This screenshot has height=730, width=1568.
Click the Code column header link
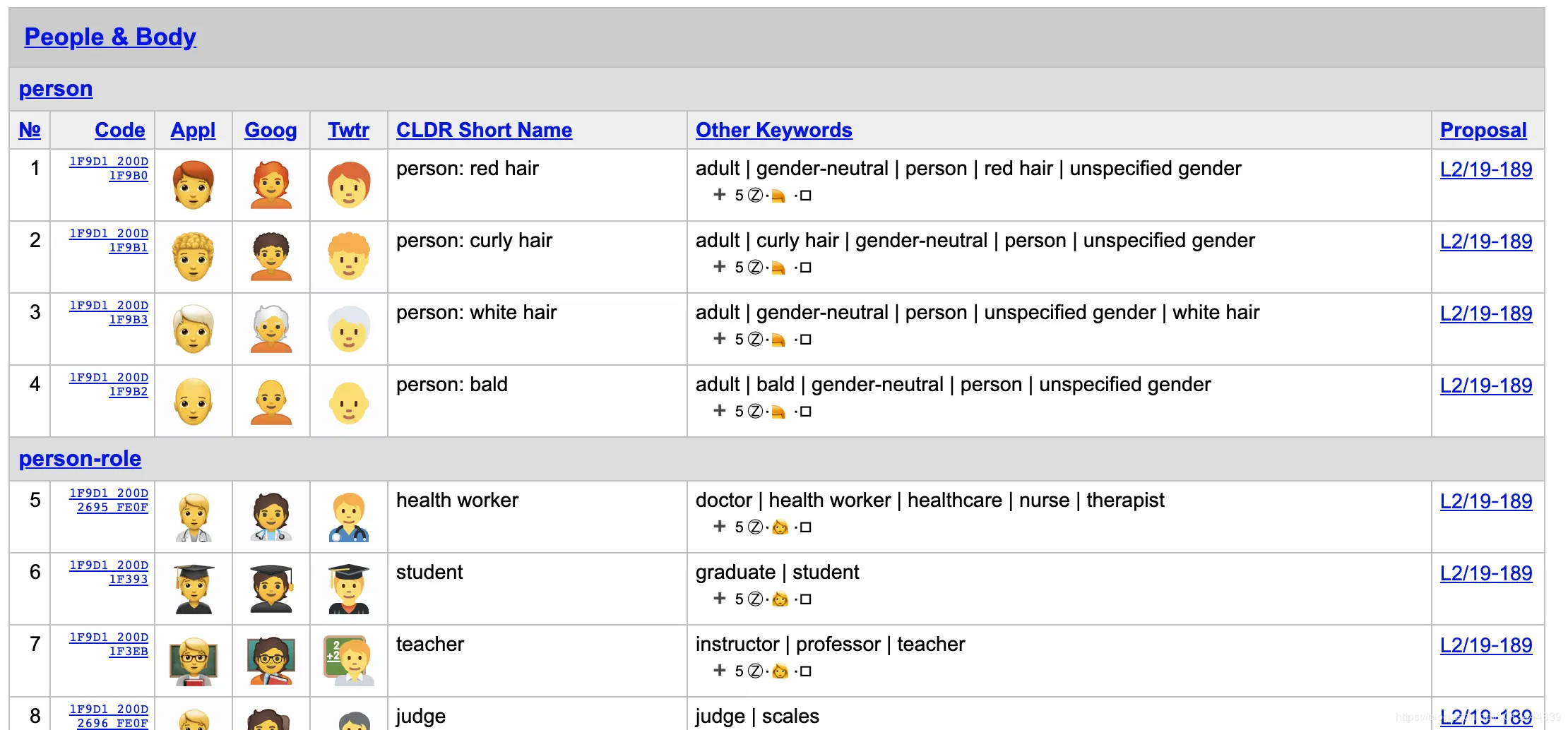(120, 130)
